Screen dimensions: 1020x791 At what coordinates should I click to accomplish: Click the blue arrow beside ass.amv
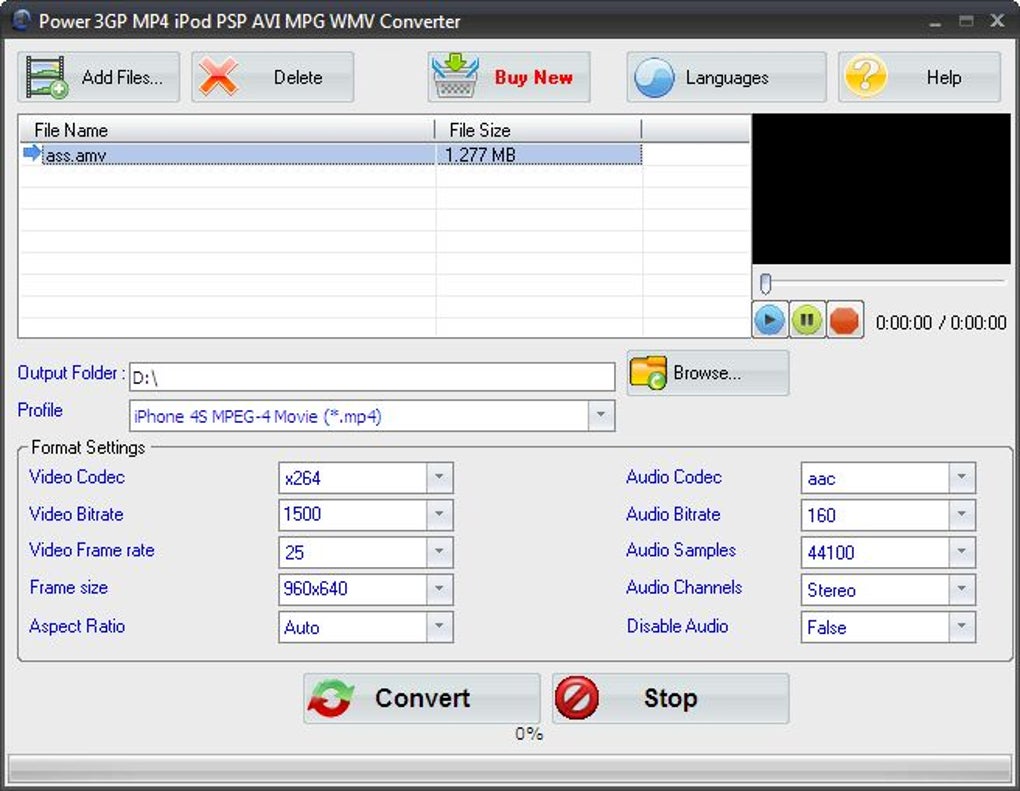(31, 154)
